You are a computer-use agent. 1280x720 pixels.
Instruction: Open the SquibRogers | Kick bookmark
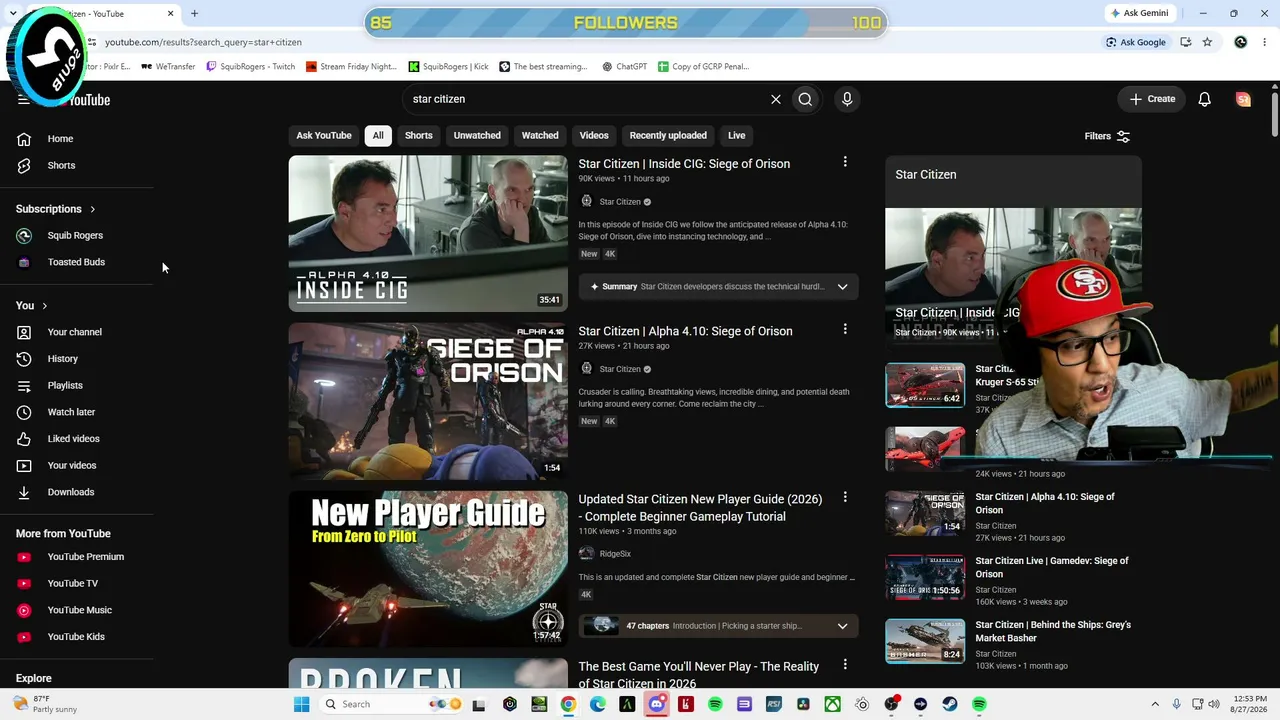pyautogui.click(x=448, y=67)
